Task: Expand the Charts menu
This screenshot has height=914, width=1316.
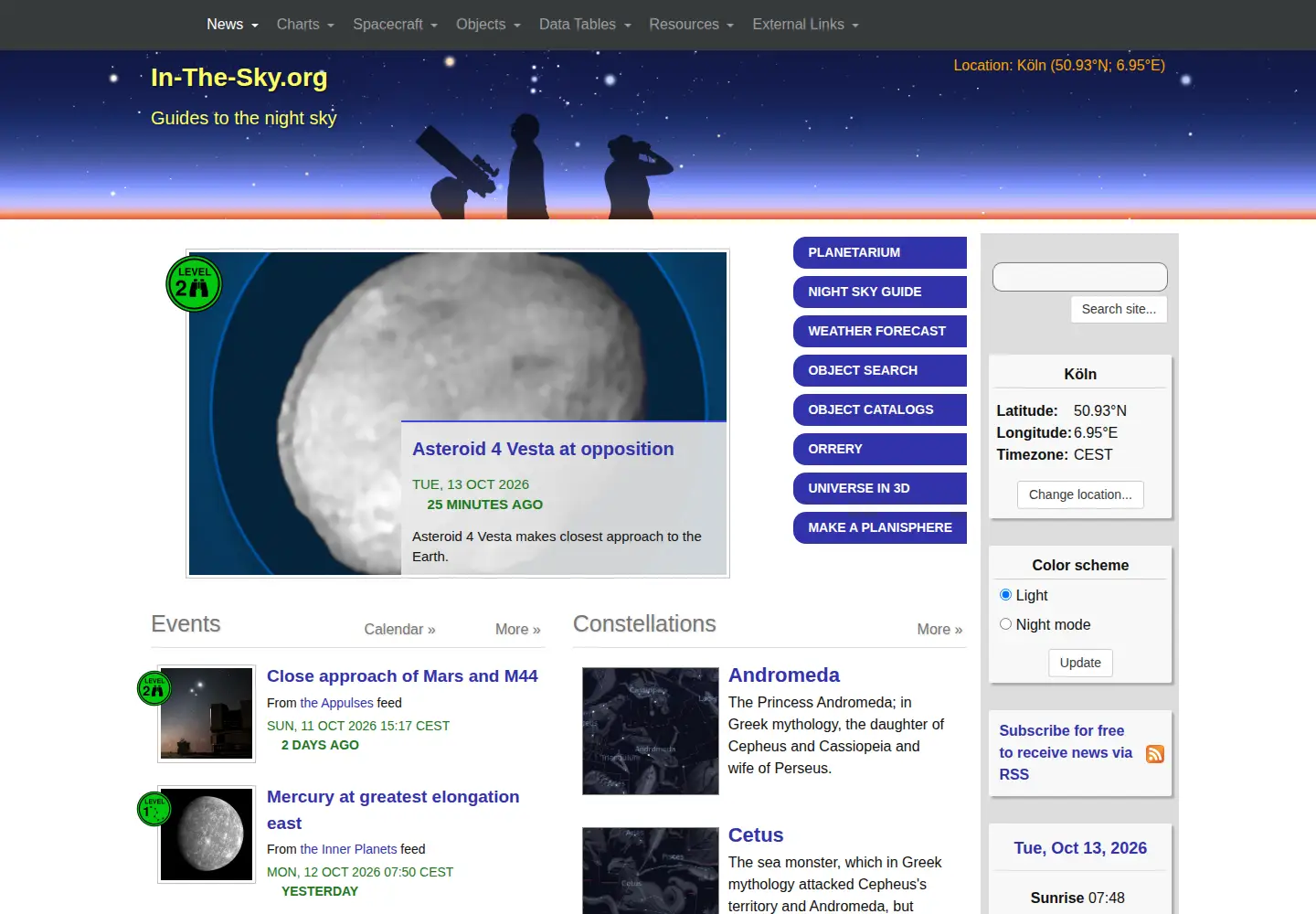Action: click(305, 25)
